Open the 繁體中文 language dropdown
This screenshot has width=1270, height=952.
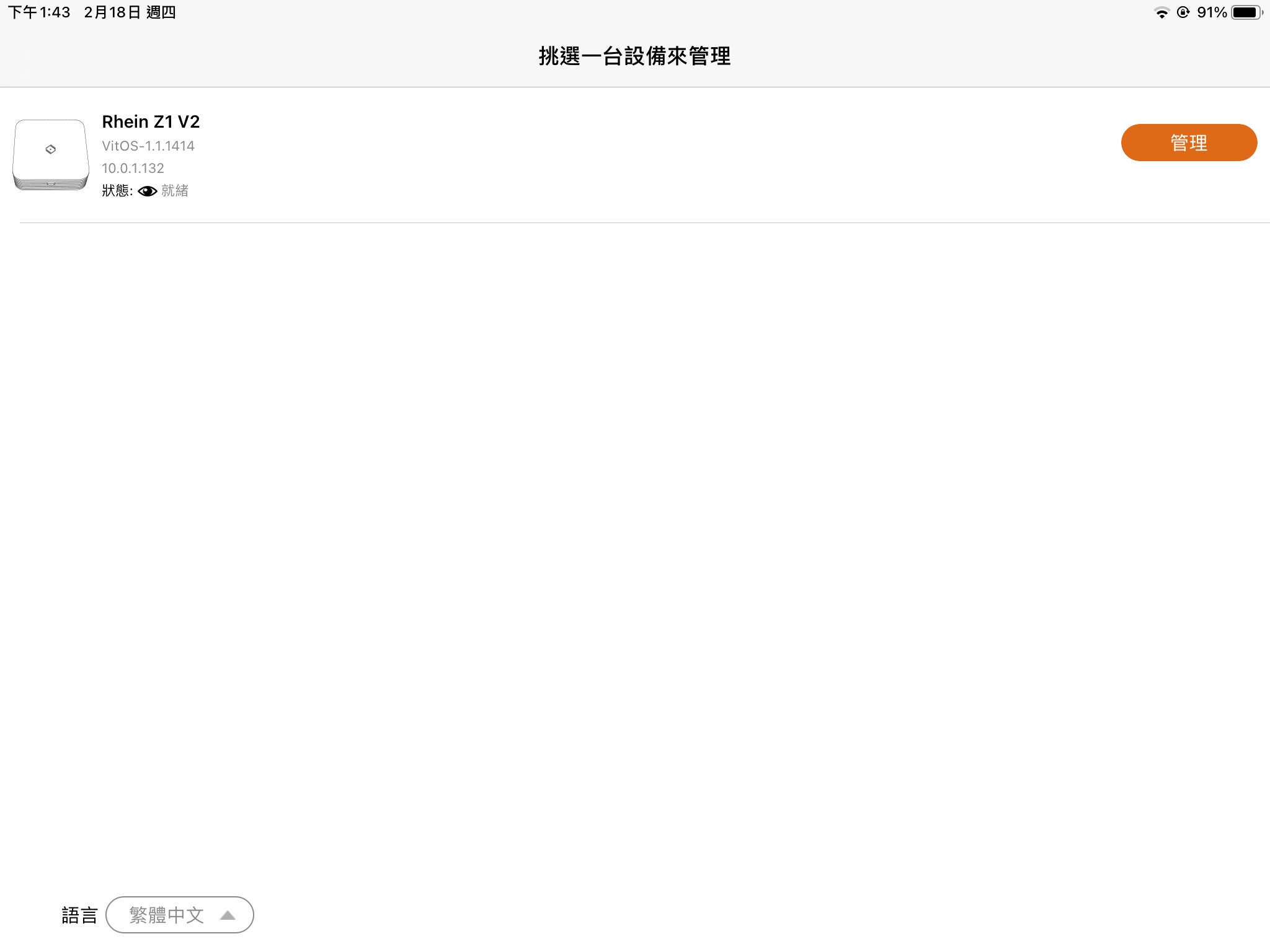point(180,915)
